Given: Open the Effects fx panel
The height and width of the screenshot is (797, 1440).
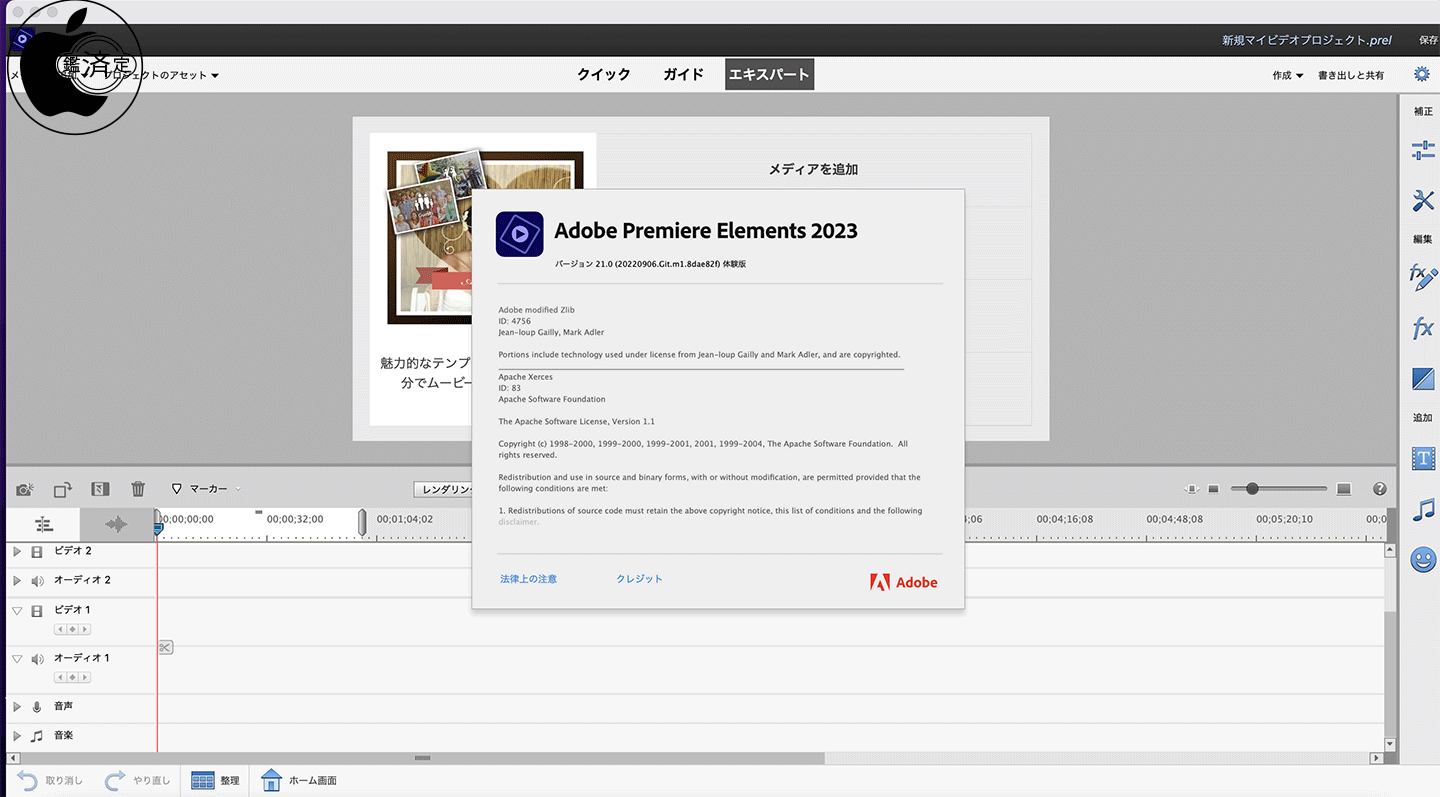Looking at the screenshot, I should pos(1422,328).
